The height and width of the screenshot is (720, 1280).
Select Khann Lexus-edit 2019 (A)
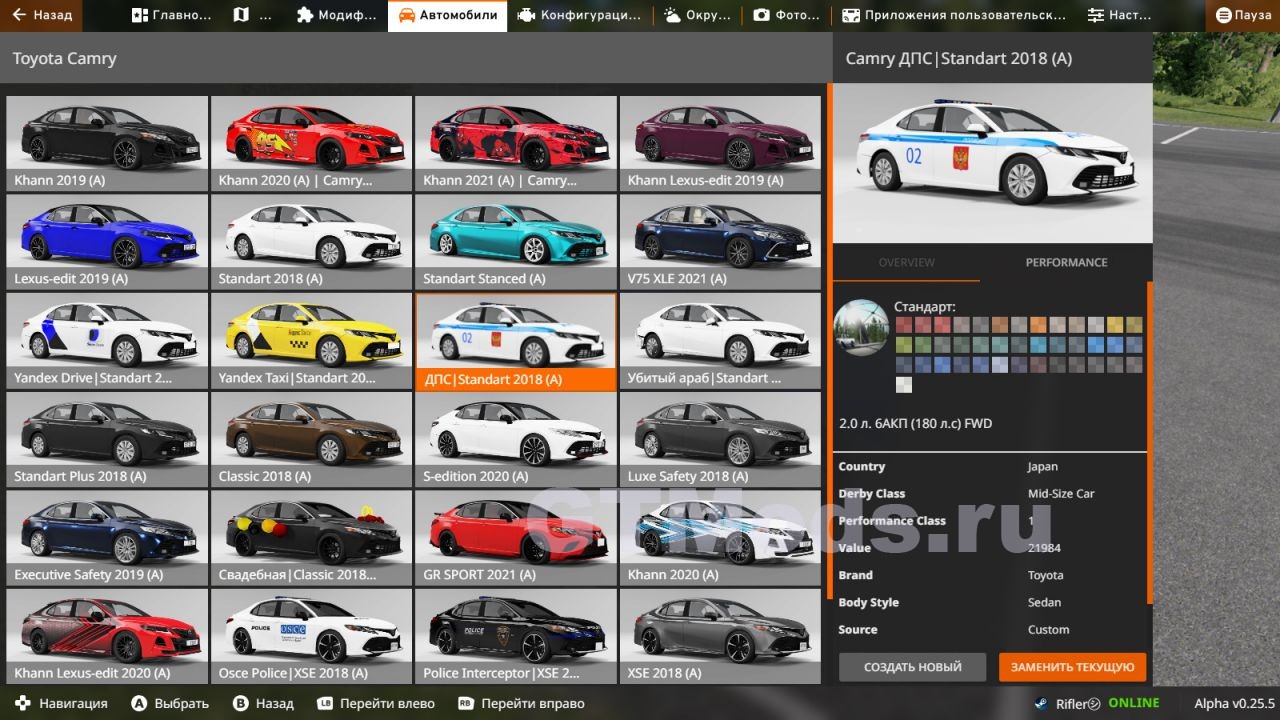720,144
